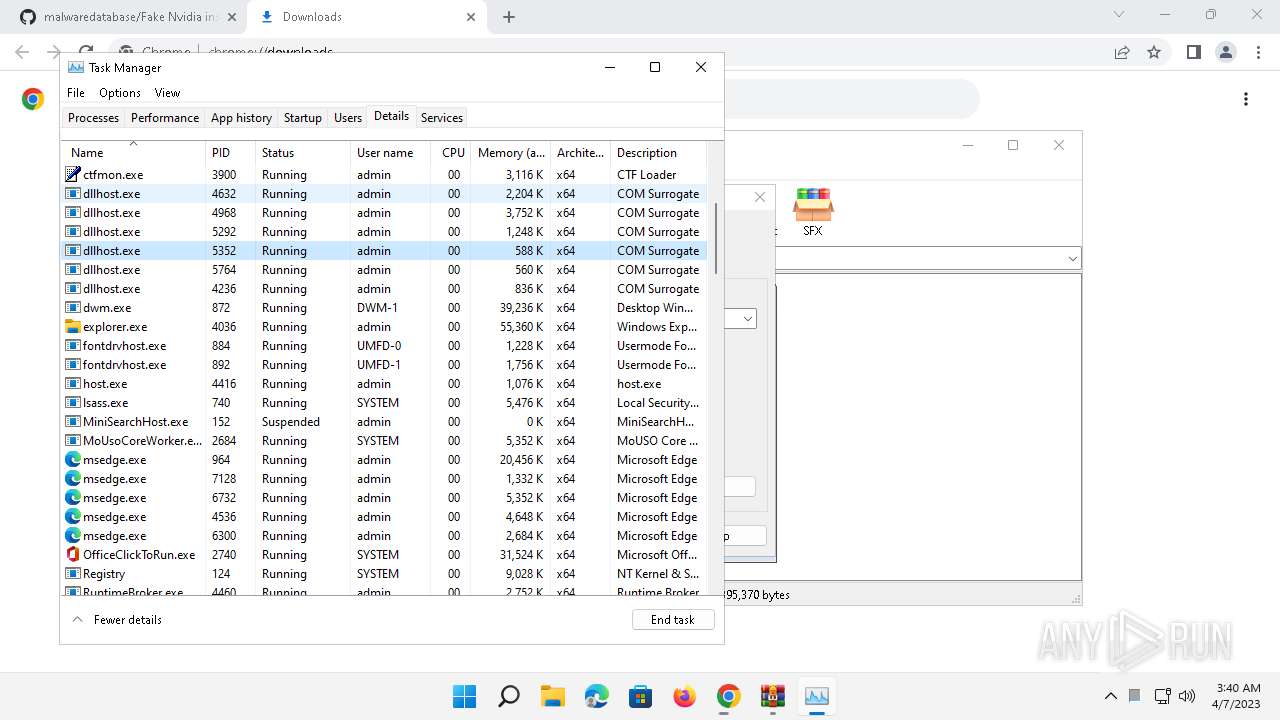Open WinRAR from the taskbar

(x=772, y=696)
